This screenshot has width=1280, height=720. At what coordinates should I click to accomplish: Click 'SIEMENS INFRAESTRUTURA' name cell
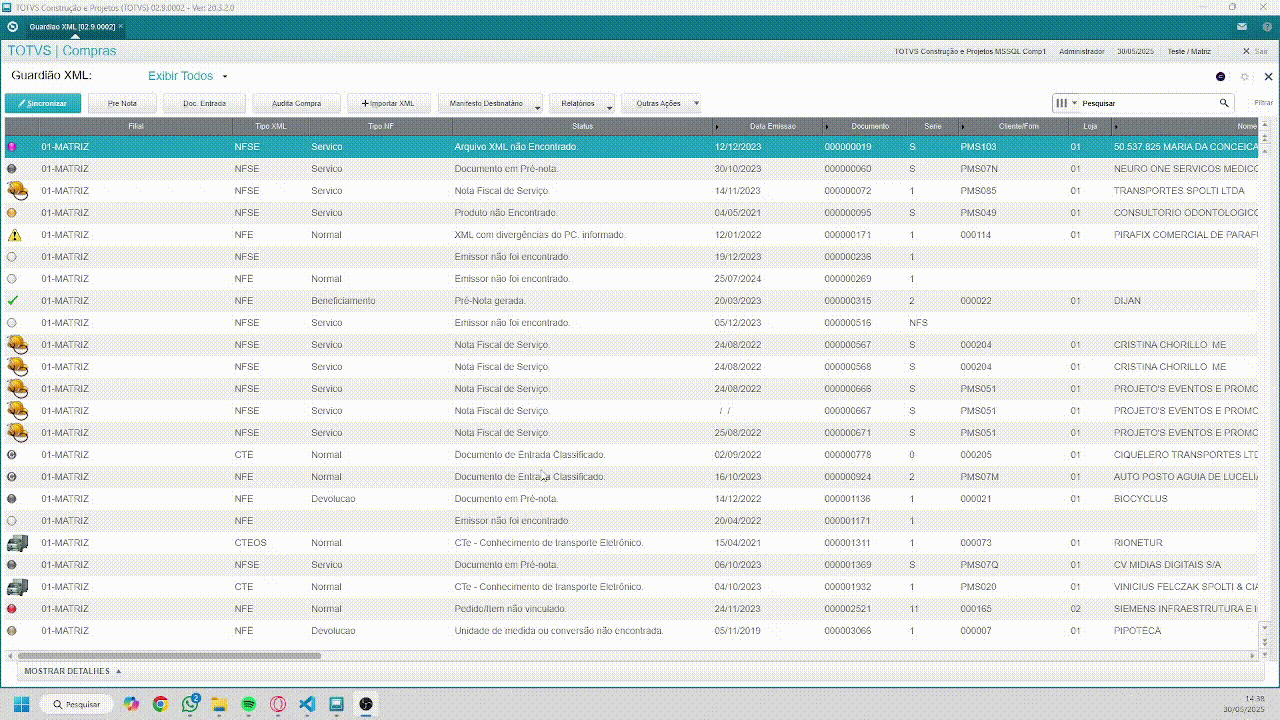coord(1185,609)
